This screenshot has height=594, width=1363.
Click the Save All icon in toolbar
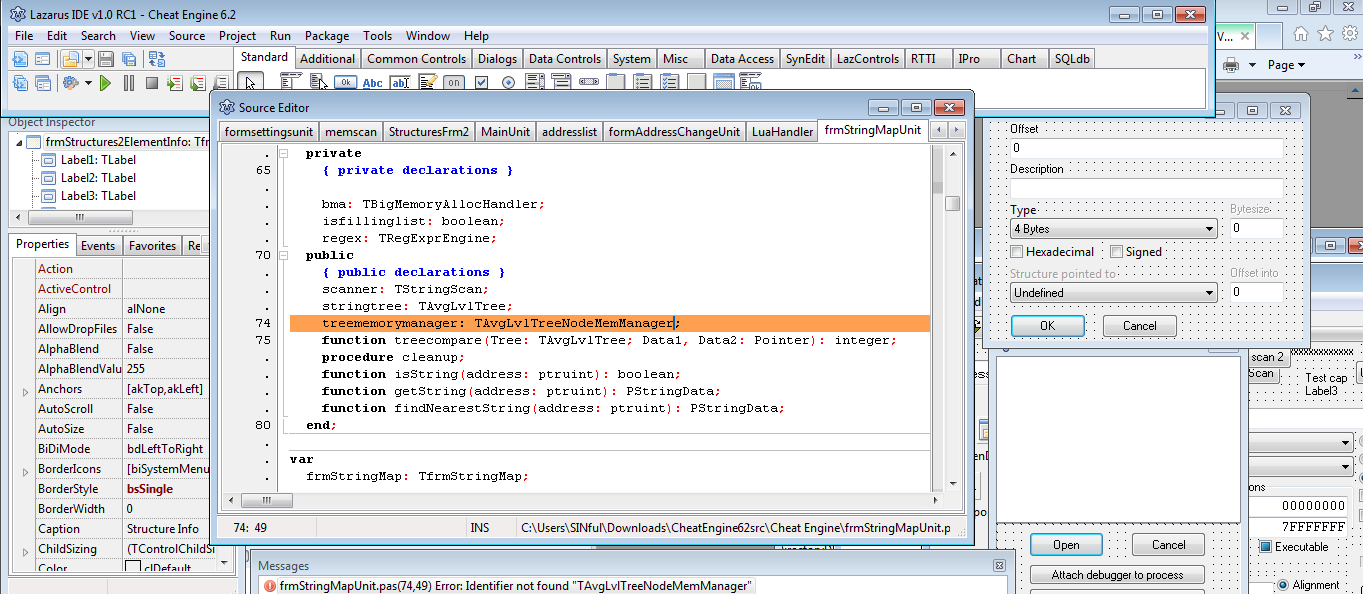pyautogui.click(x=129, y=60)
